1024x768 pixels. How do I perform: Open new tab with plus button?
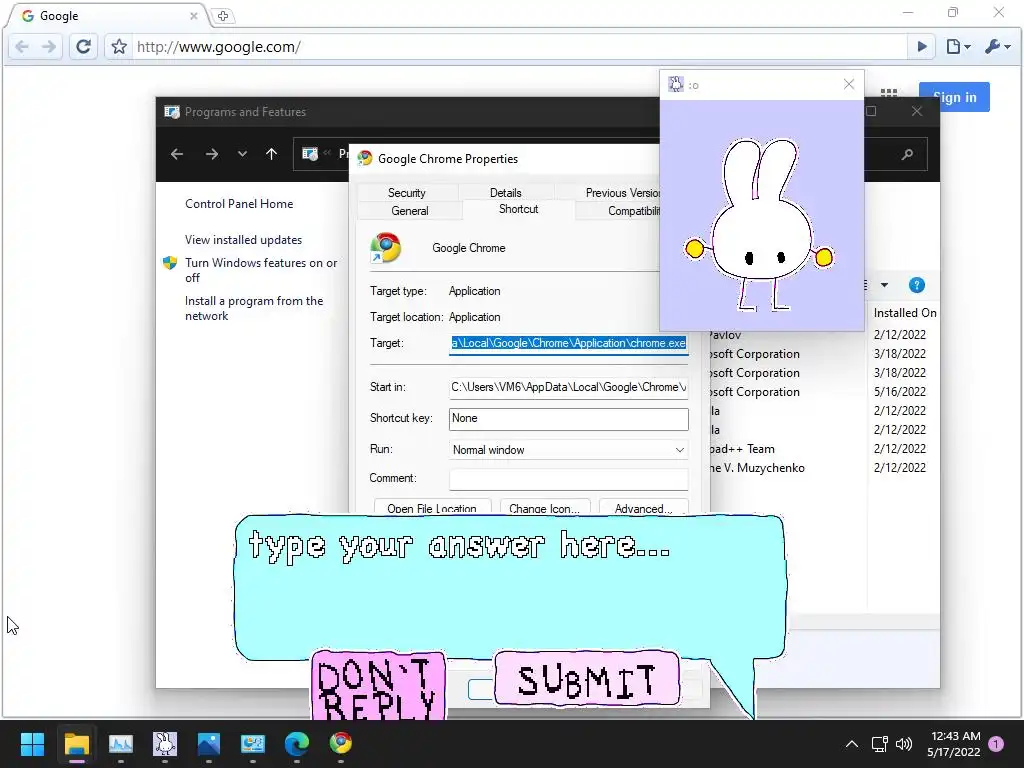(x=223, y=16)
